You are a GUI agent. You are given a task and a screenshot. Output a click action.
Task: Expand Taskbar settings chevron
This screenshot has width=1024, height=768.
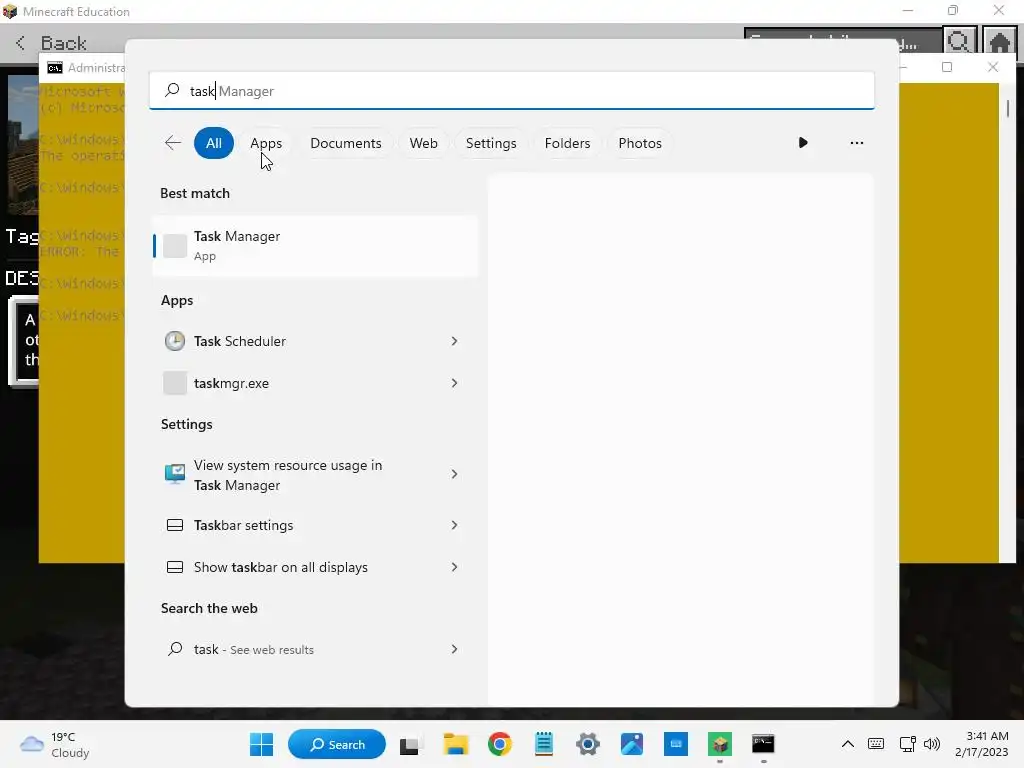(454, 525)
